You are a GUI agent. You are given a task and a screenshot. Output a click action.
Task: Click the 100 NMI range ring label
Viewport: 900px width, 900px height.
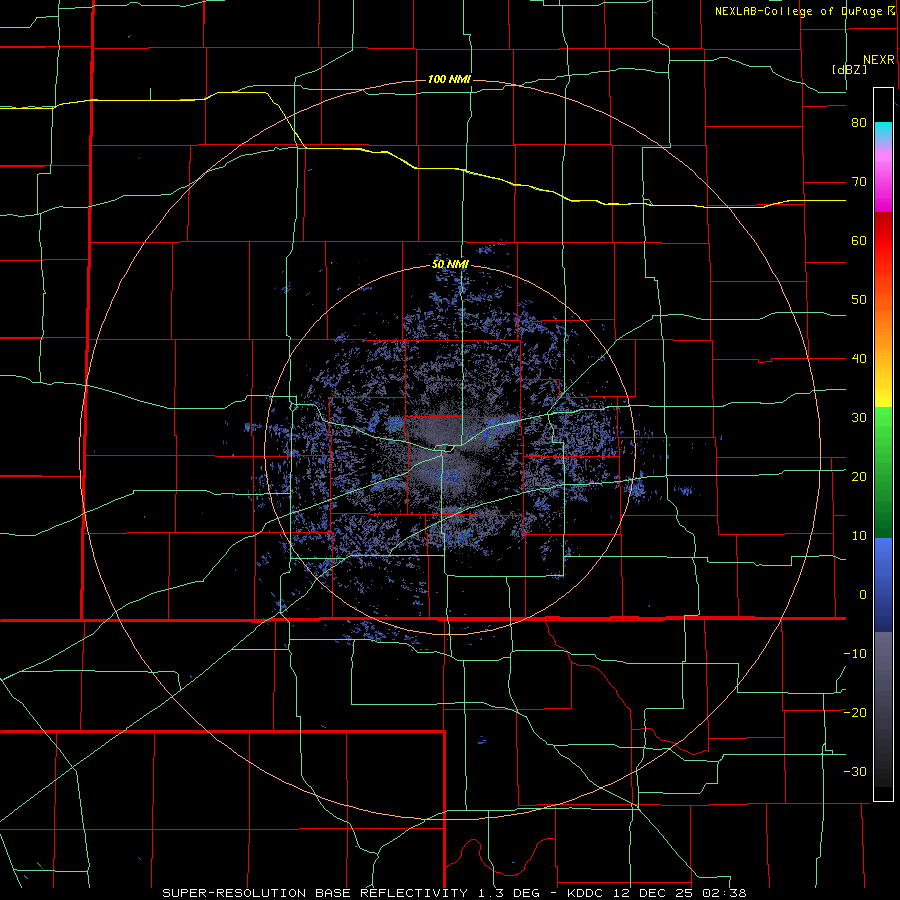tap(449, 79)
